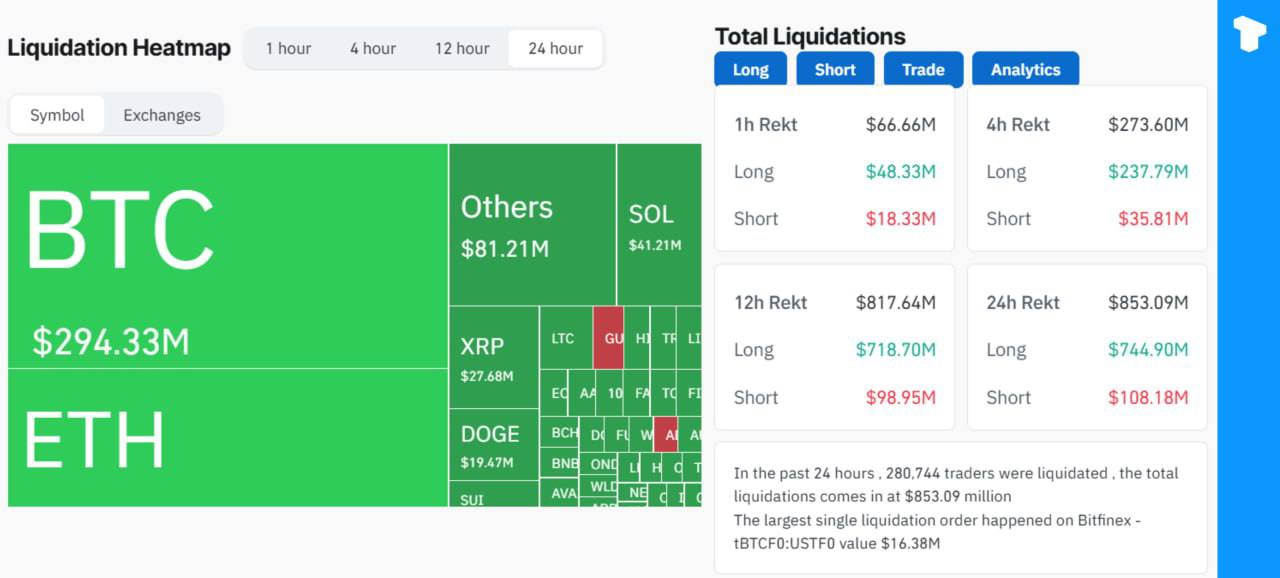The height and width of the screenshot is (578, 1280).
Task: Switch heatmap view to Exchanges
Action: click(162, 115)
